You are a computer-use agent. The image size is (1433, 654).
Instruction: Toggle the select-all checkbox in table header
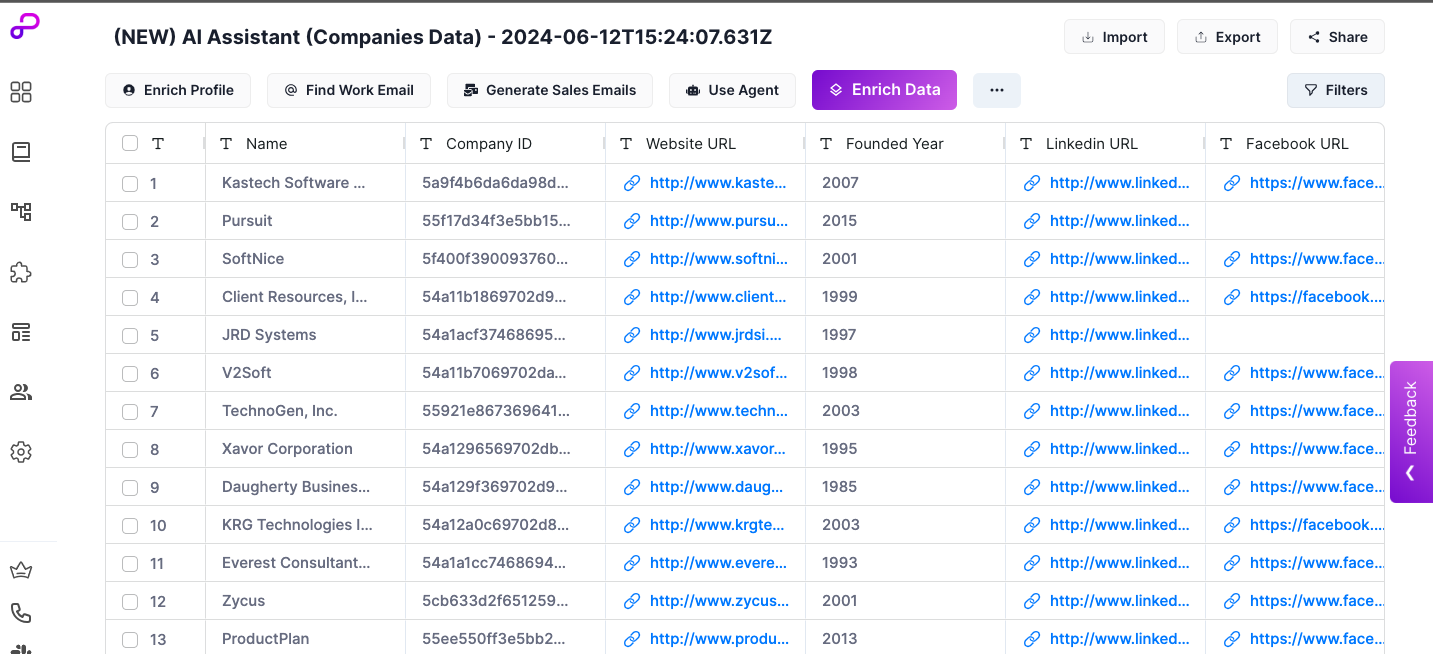pyautogui.click(x=130, y=143)
